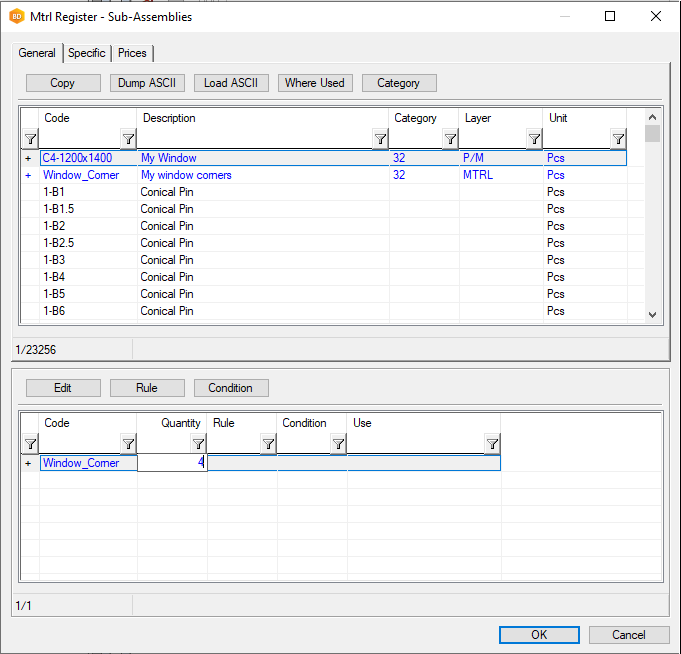Click the Use column filter funnel icon
The width and height of the screenshot is (681, 654).
pos(492,444)
